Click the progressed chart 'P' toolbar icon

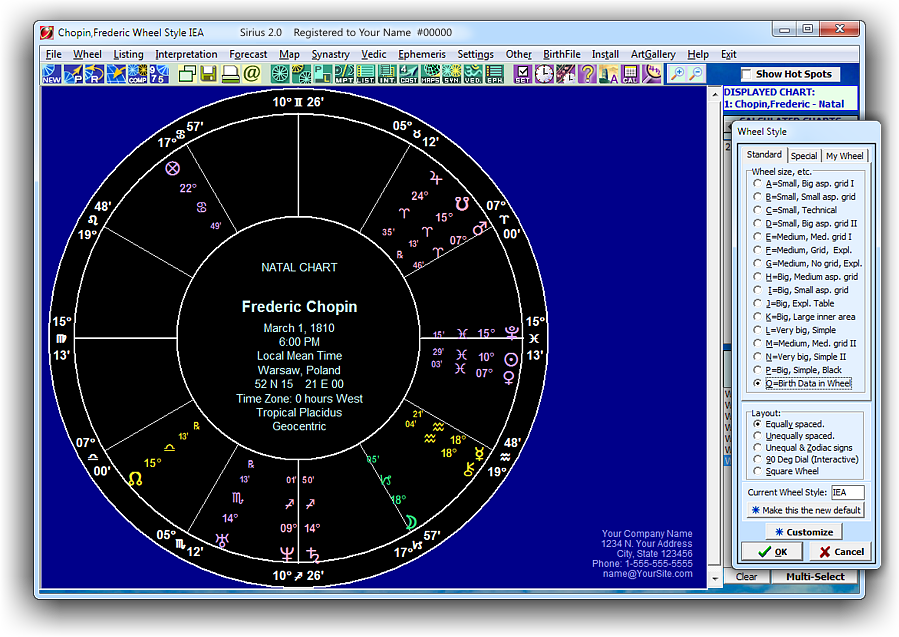(73, 74)
